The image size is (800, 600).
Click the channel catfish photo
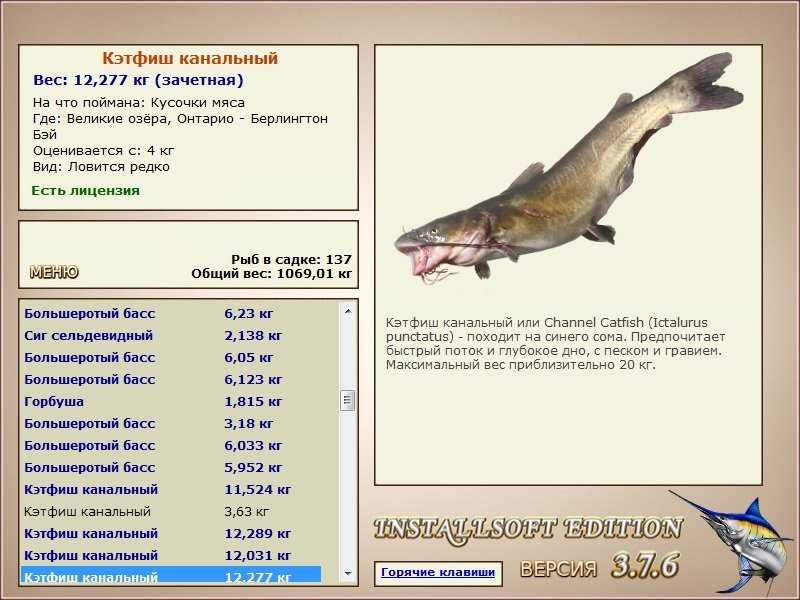click(569, 168)
